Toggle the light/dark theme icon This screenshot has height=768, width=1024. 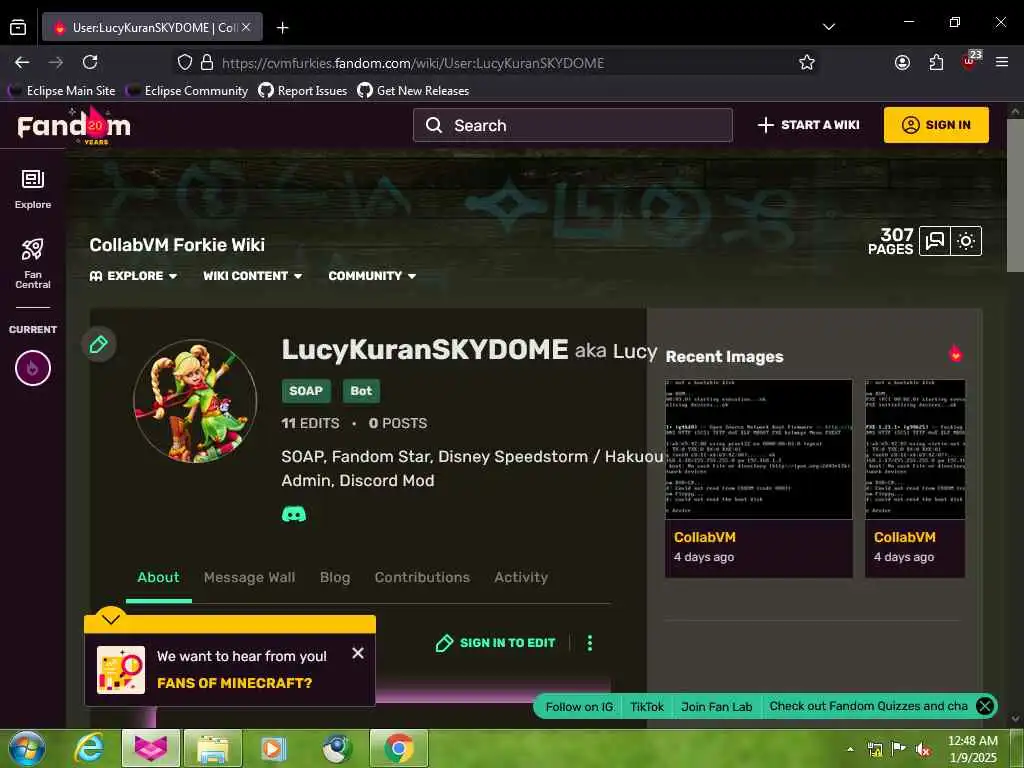[966, 241]
